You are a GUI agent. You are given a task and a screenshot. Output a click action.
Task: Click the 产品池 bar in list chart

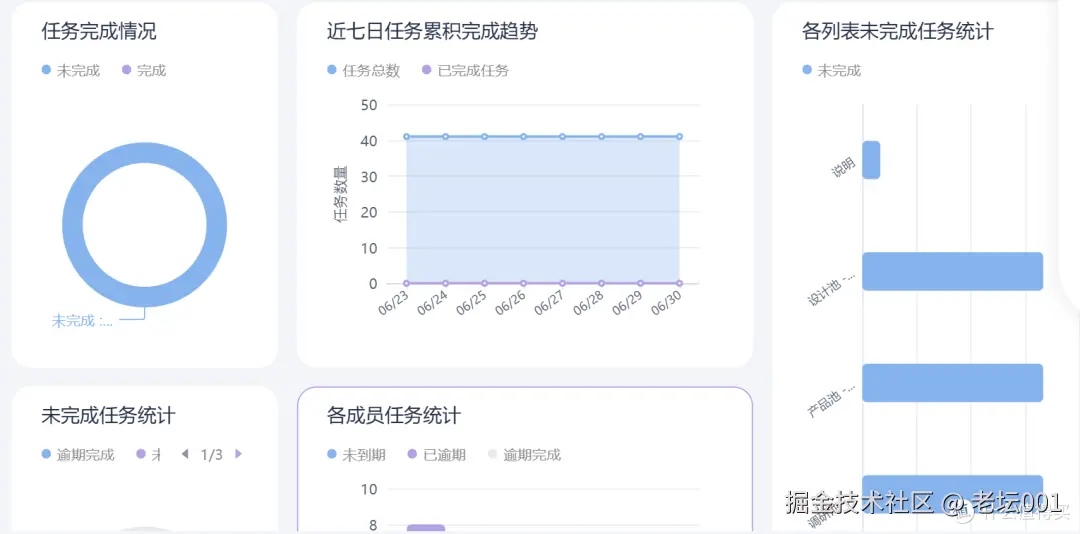[x=953, y=382]
